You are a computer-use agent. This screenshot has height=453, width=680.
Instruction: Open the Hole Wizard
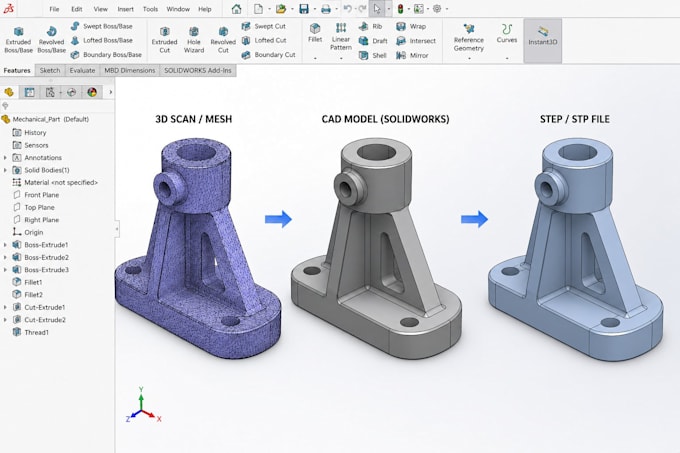point(194,39)
